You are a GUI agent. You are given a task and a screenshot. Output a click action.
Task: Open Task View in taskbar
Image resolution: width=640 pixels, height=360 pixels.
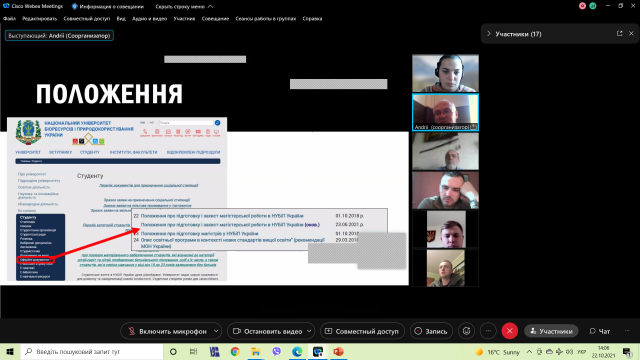pyautogui.click(x=193, y=351)
